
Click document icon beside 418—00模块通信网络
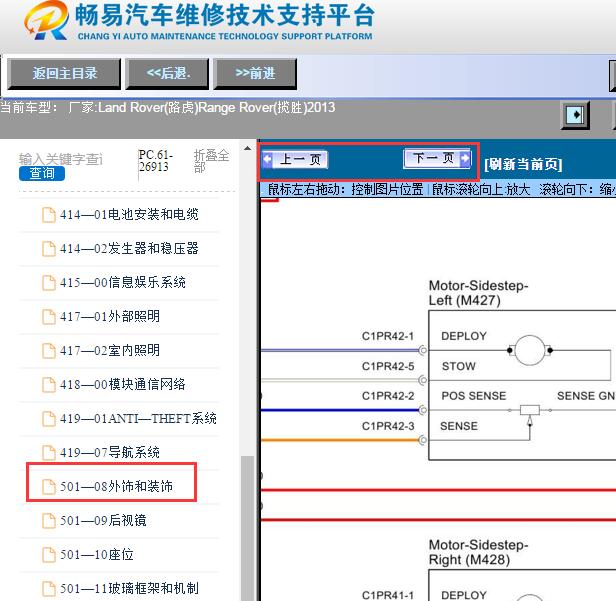(49, 385)
